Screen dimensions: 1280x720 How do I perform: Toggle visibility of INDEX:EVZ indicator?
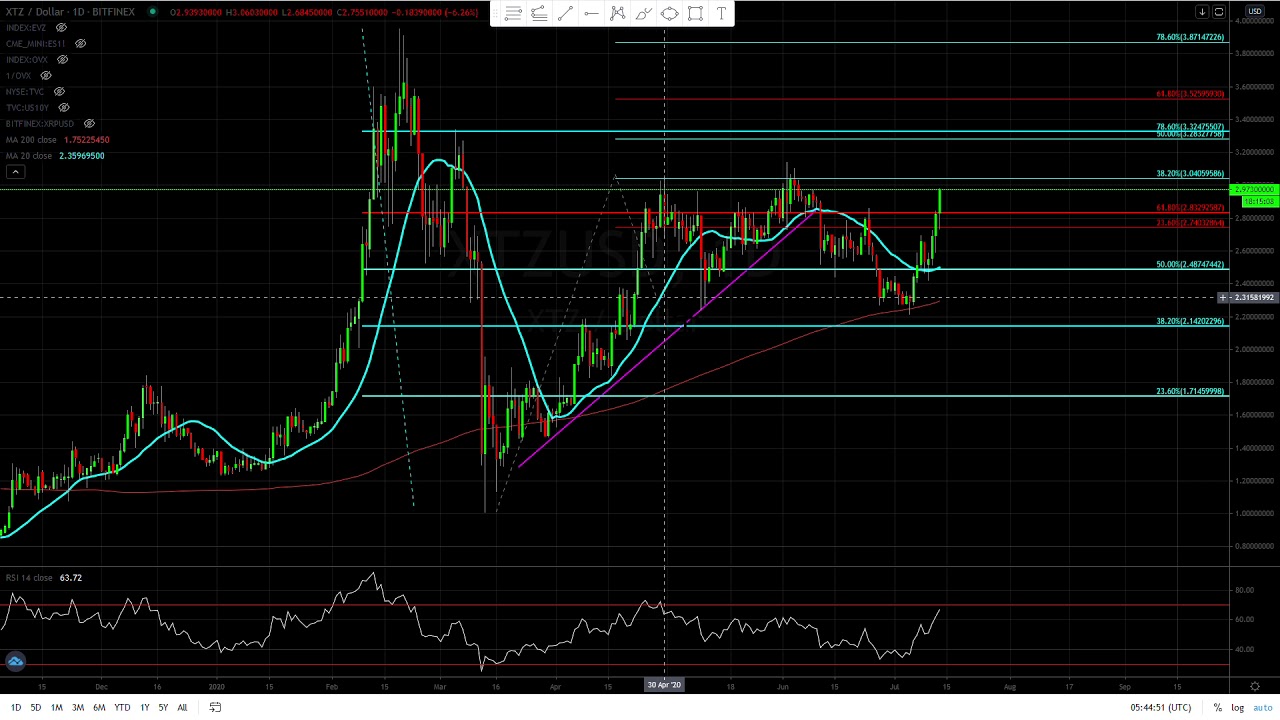click(62, 28)
